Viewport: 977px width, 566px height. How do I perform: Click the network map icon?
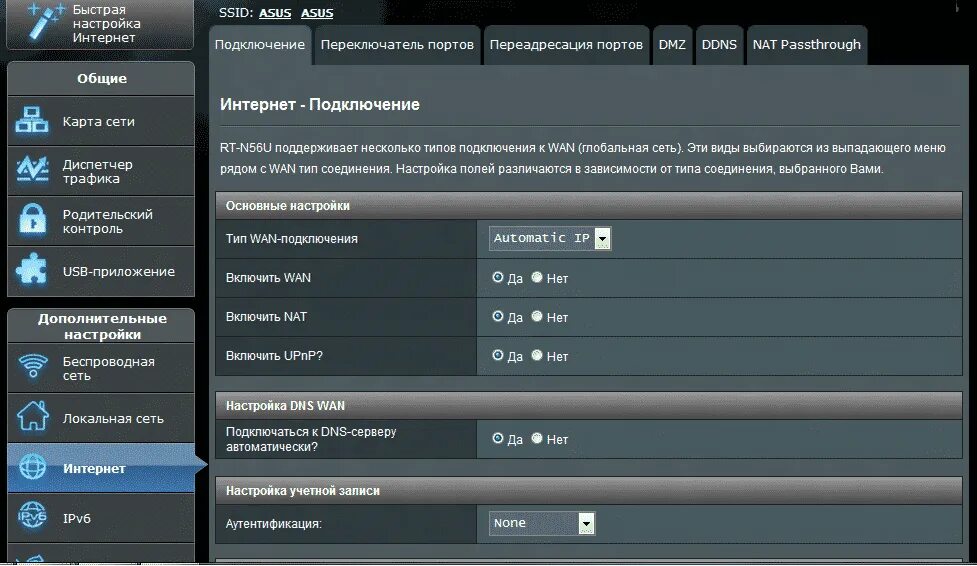[x=32, y=120]
